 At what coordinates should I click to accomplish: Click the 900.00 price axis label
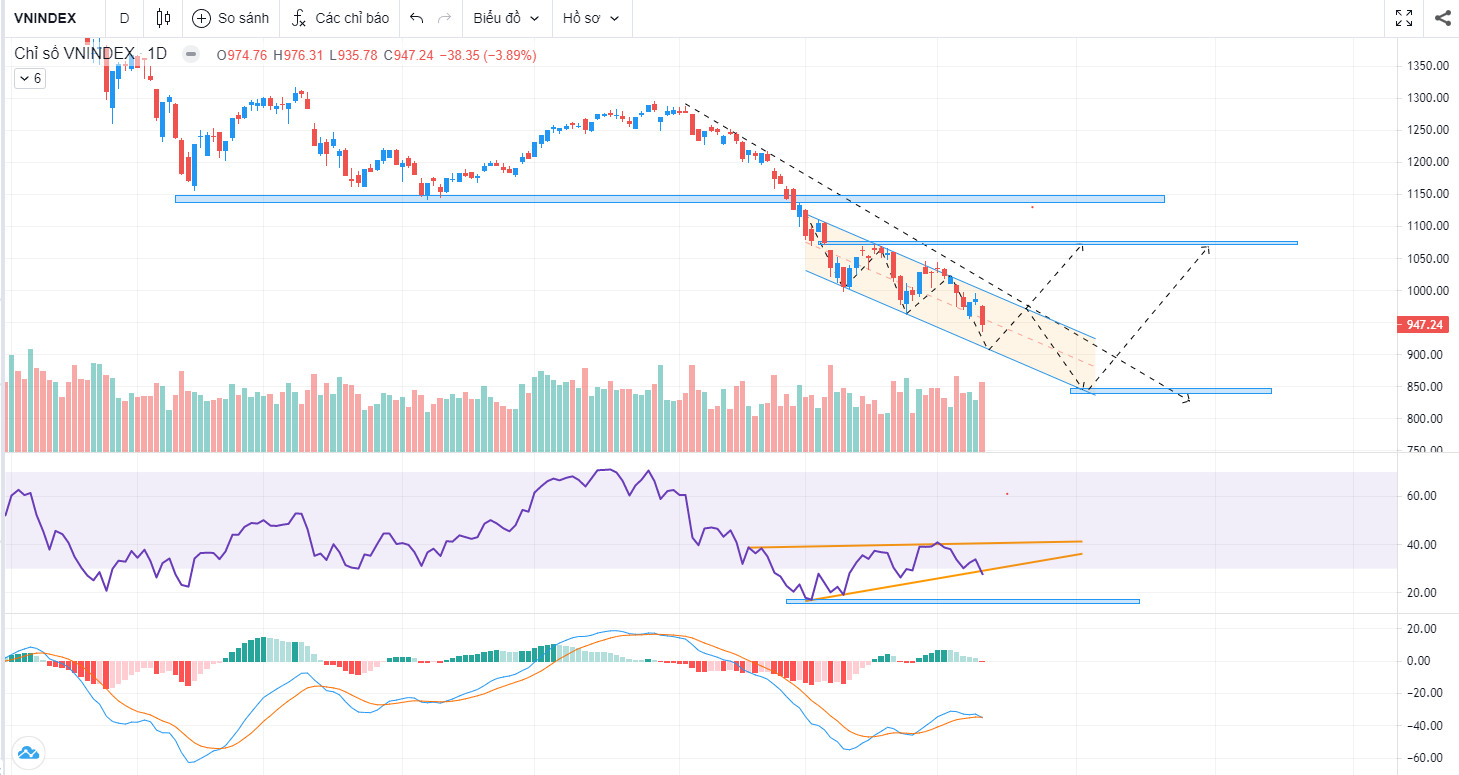point(1427,355)
